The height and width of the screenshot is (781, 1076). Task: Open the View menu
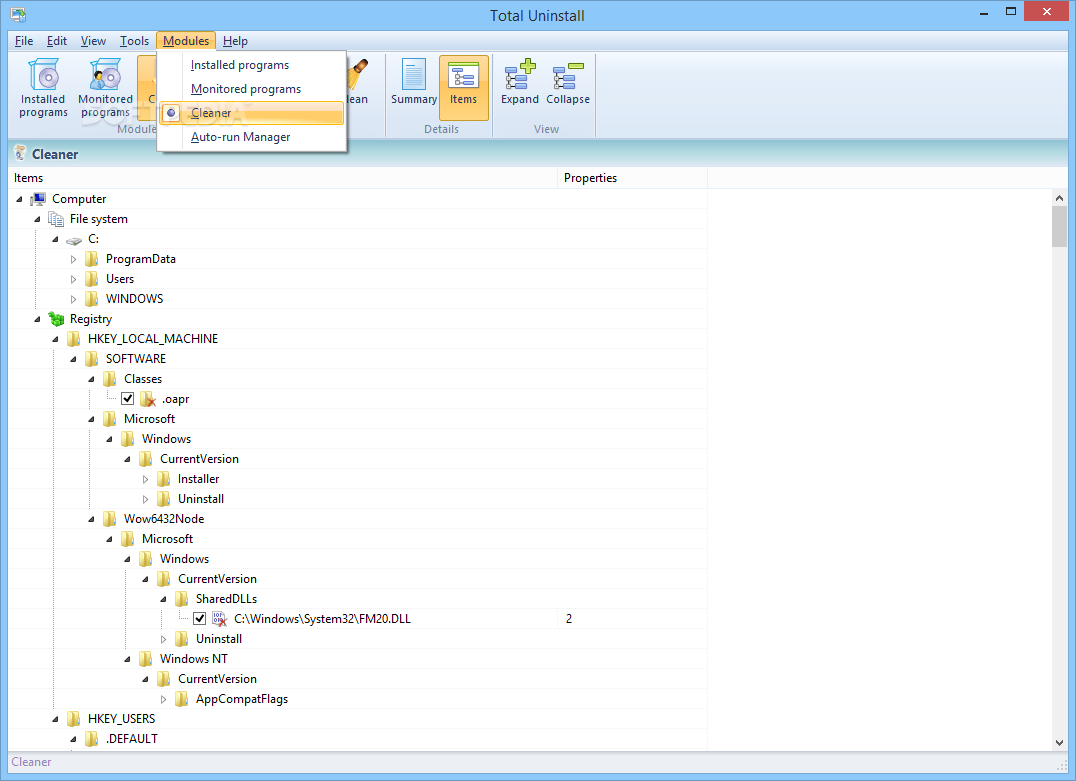(93, 40)
